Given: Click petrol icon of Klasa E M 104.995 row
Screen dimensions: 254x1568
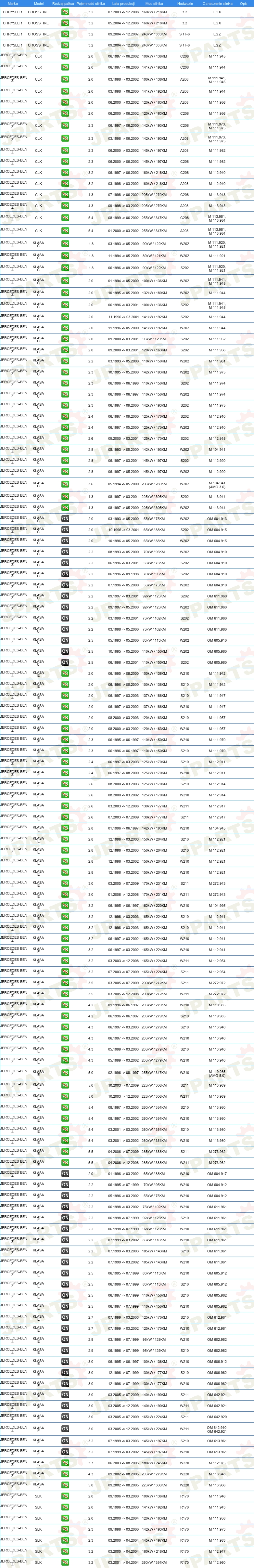Looking at the screenshot, I should (x=65, y=905).
